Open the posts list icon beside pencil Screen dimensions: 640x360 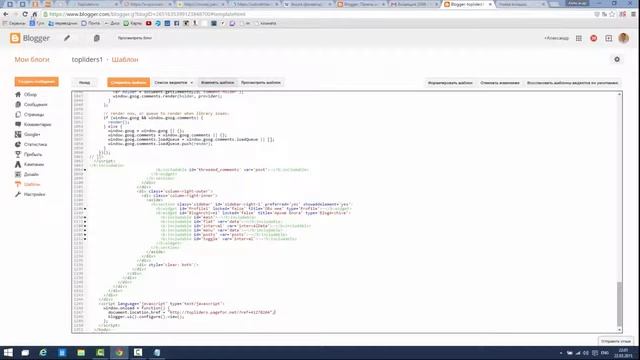tap(97, 38)
